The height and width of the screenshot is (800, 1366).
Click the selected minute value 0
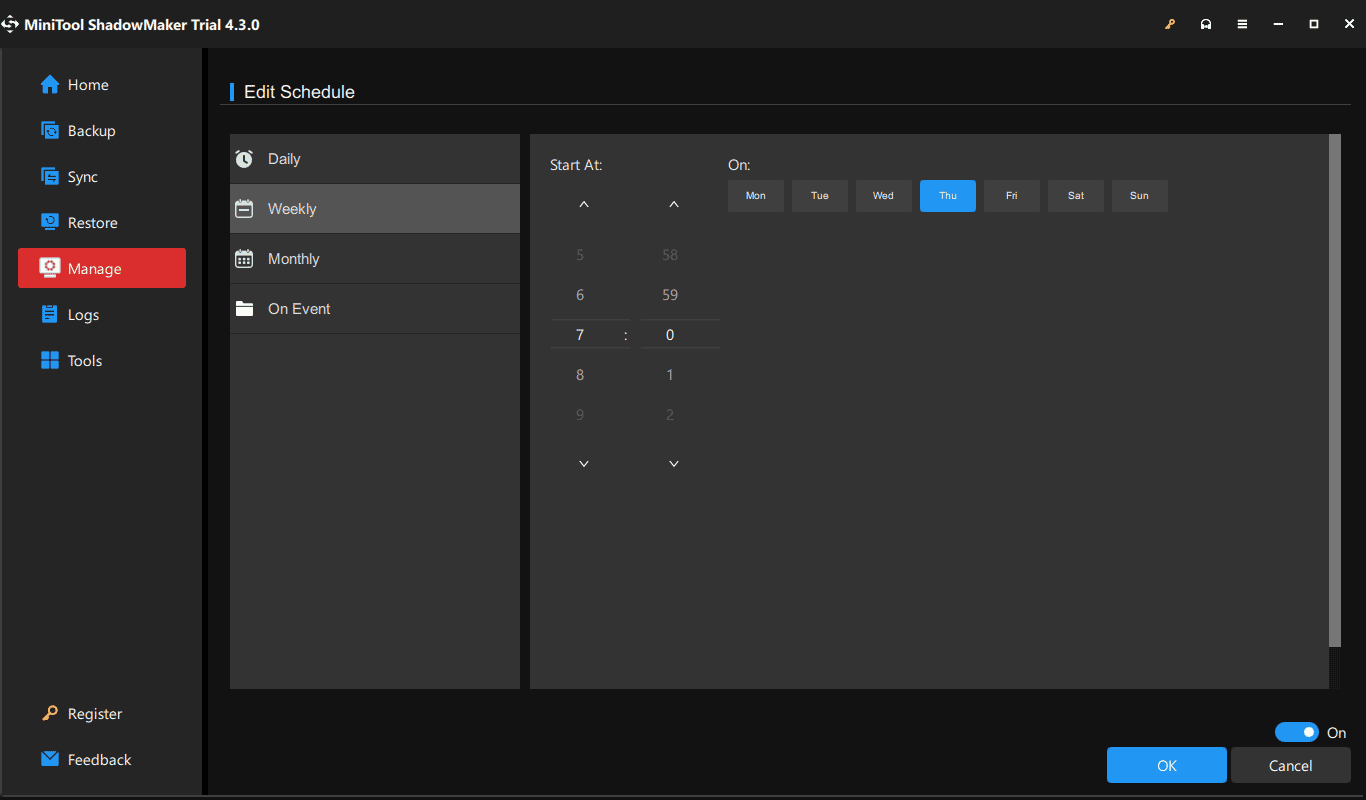pos(670,335)
